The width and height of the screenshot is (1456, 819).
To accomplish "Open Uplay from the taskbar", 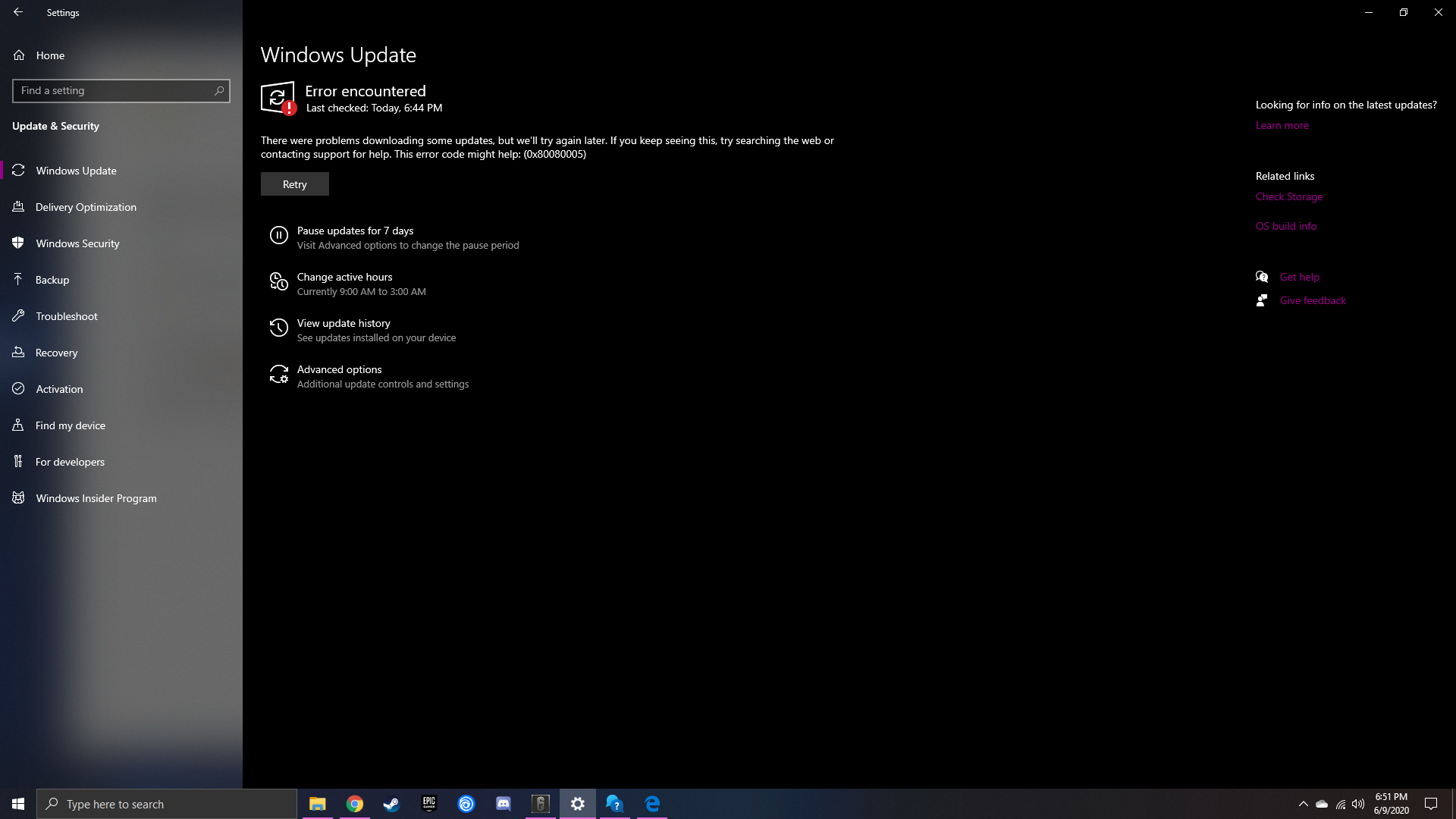I will pyautogui.click(x=466, y=804).
